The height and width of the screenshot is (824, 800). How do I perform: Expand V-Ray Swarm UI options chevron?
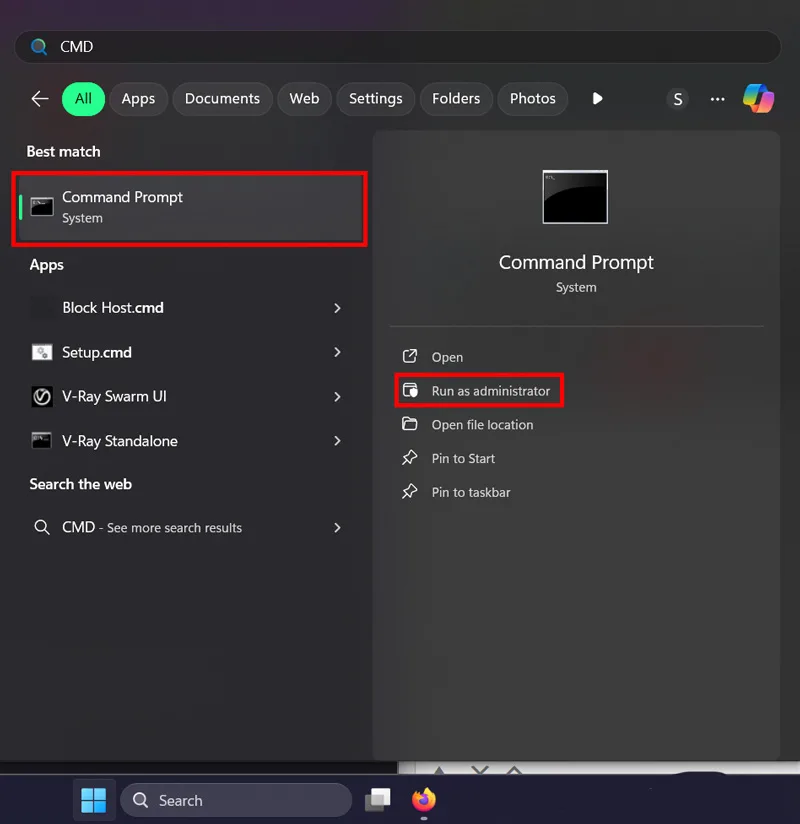click(337, 397)
